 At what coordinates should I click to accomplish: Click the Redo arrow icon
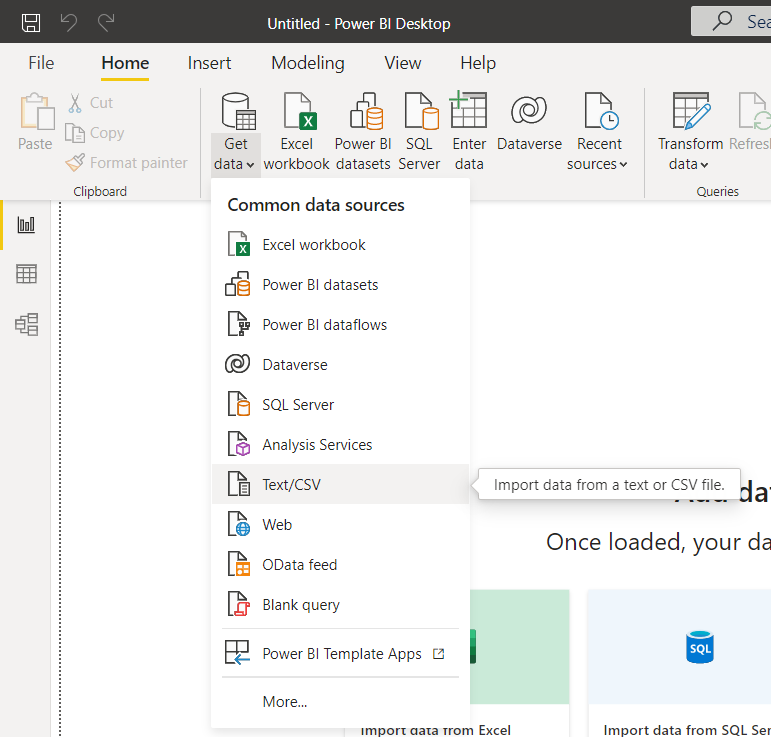(106, 23)
